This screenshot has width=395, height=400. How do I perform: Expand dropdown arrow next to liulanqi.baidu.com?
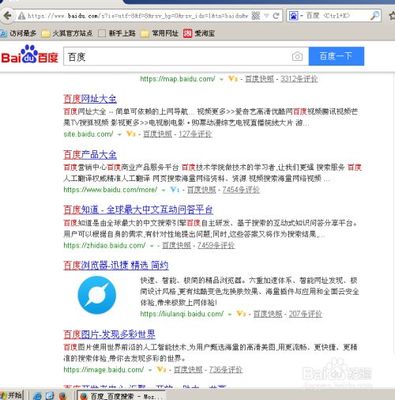coord(230,314)
